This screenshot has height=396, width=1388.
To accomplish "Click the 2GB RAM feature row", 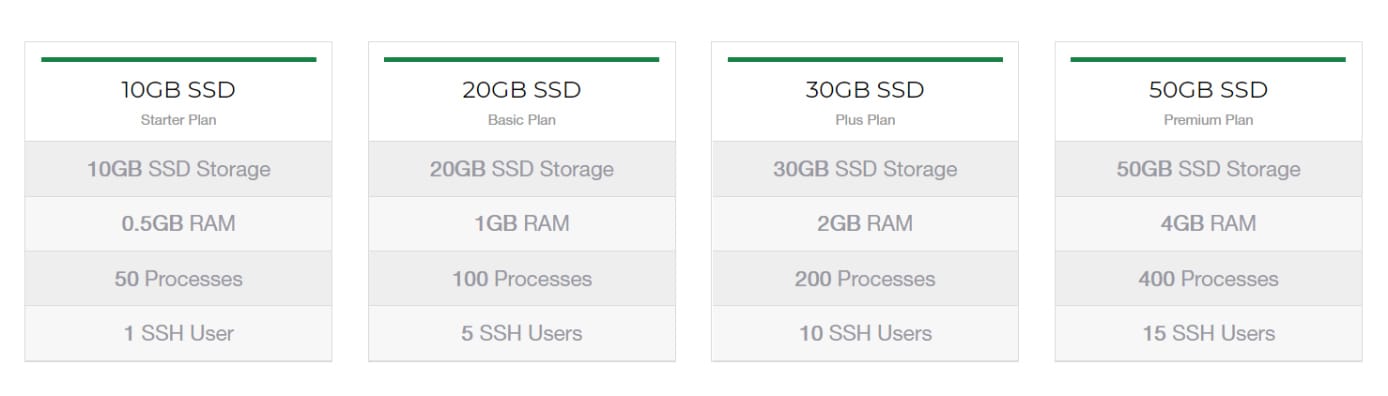I will coord(865,224).
